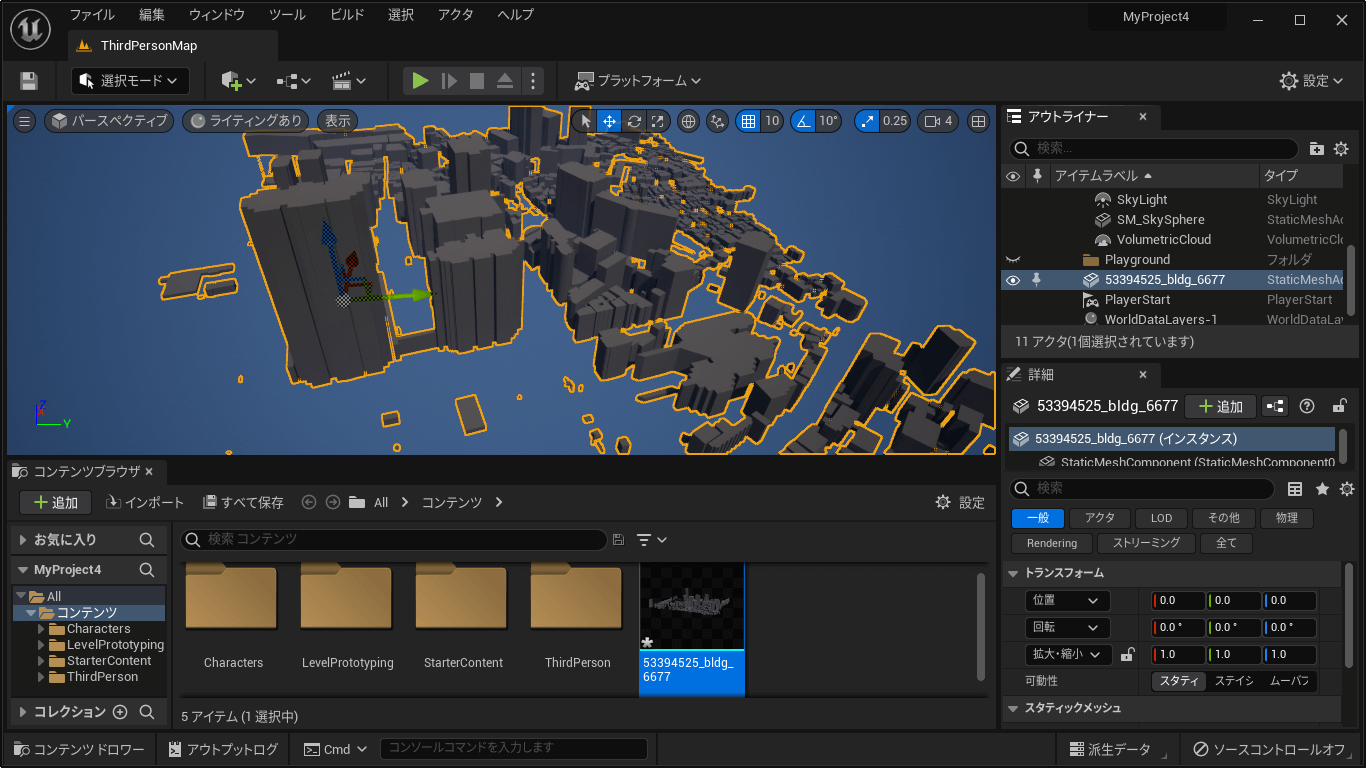Screen dimensions: 1366x768
Task: Open the ウィンドウ menu
Action: point(217,15)
